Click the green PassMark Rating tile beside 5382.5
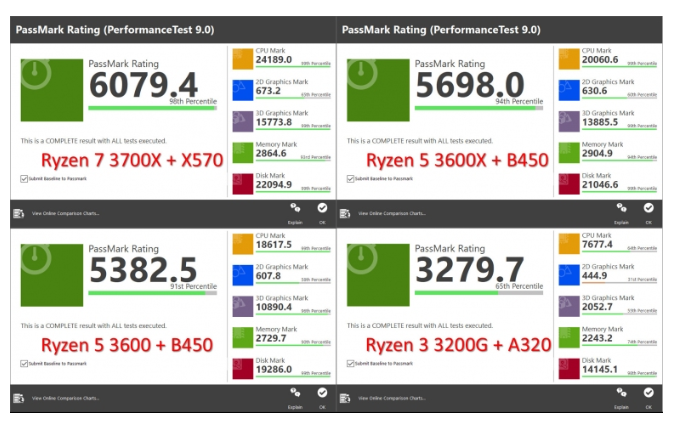The height and width of the screenshot is (422, 674). [x=52, y=275]
